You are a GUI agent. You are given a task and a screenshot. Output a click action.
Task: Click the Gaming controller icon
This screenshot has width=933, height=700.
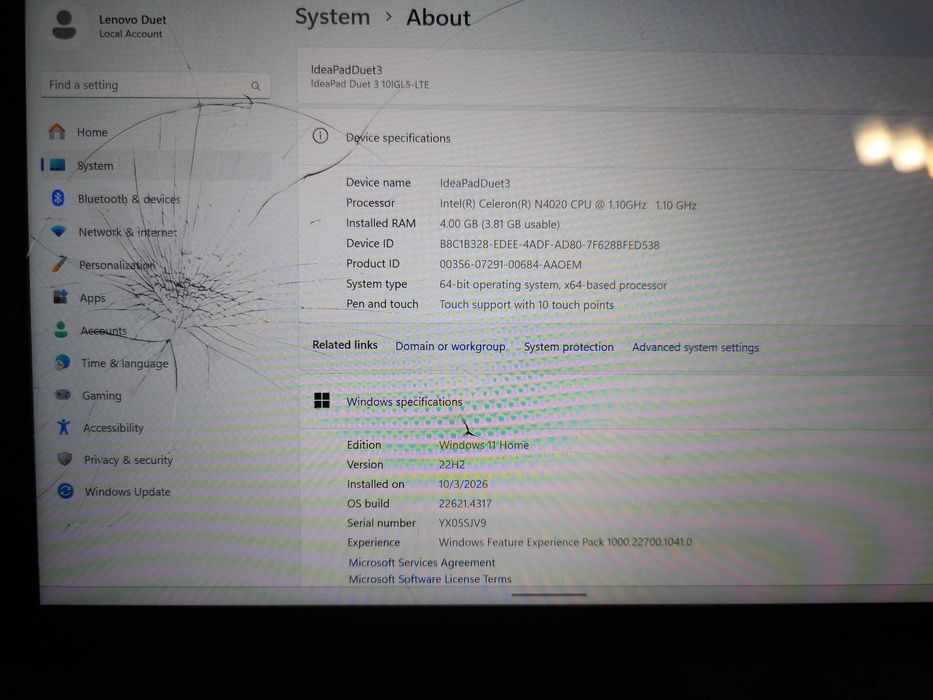coord(62,394)
